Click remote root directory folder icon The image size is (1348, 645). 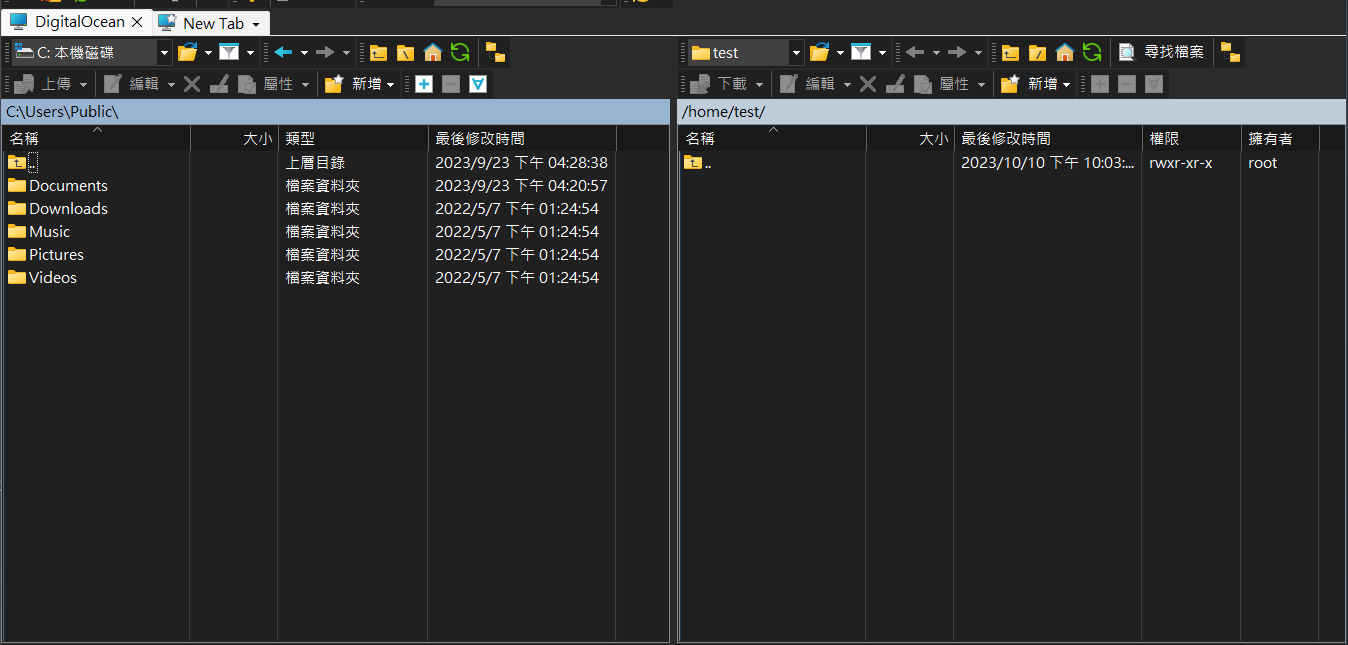1038,53
